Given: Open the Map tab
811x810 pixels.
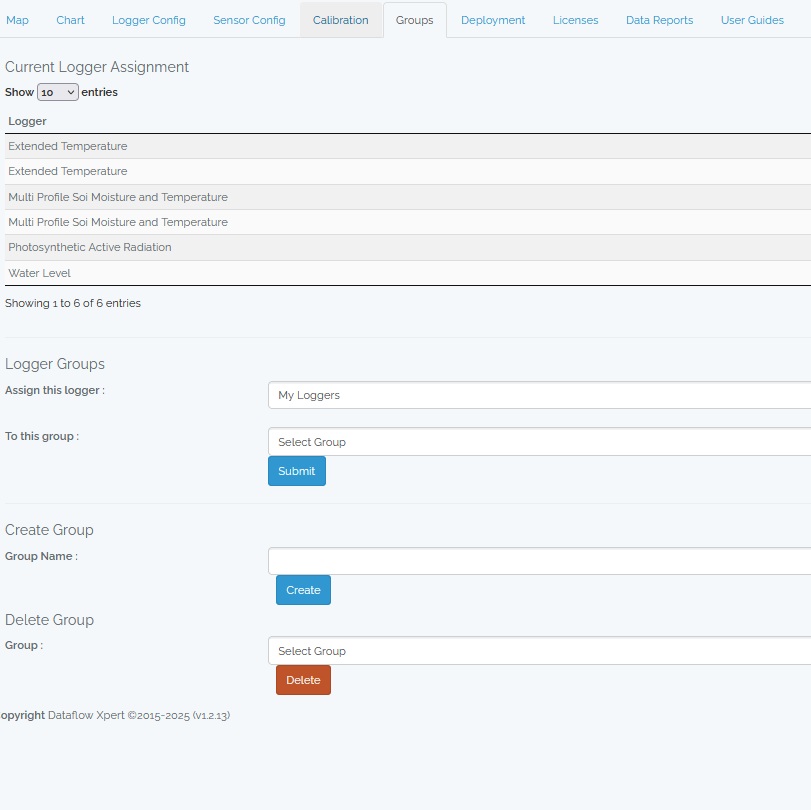Looking at the screenshot, I should click(x=18, y=20).
